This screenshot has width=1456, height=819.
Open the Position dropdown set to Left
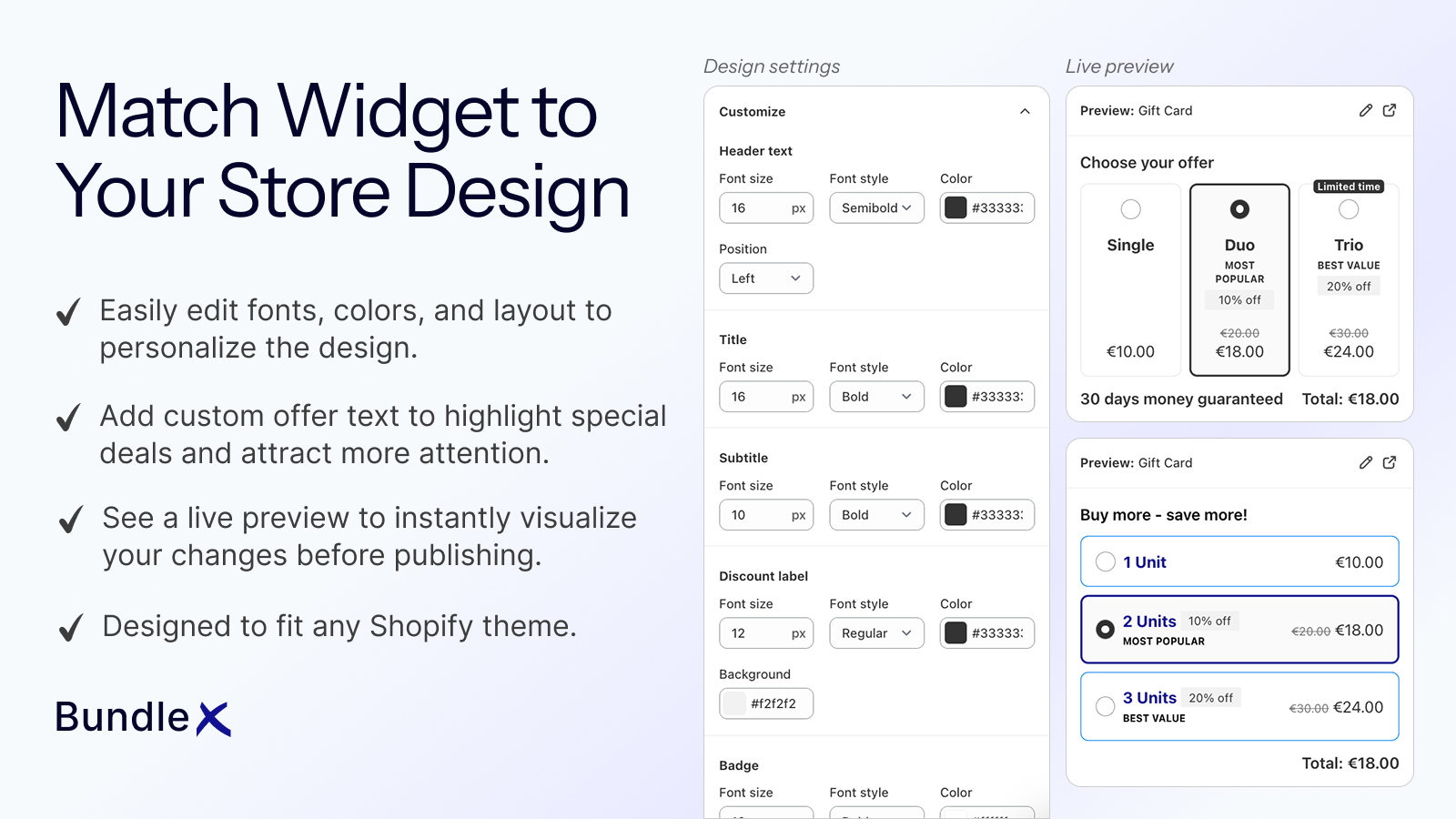pos(765,278)
